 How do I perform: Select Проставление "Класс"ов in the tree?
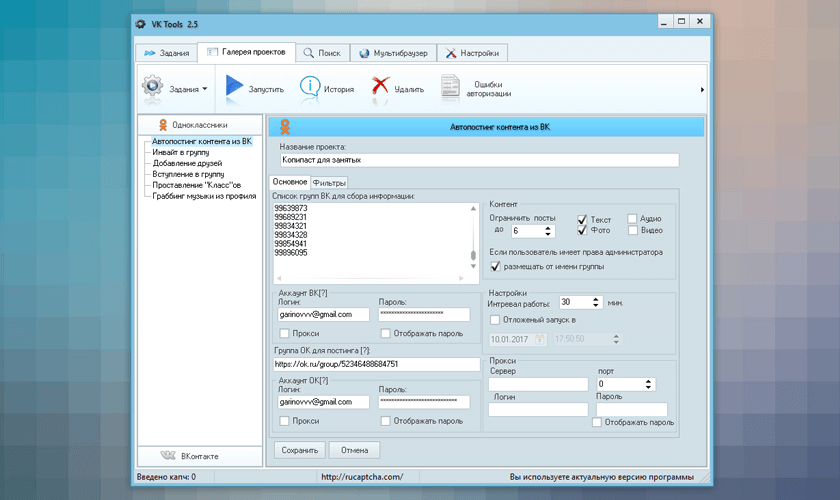[197, 185]
